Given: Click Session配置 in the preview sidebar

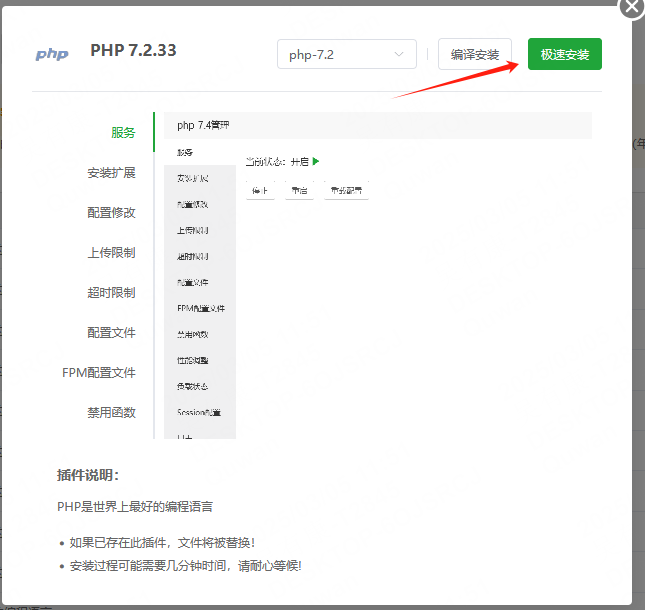Looking at the screenshot, I should (199, 413).
